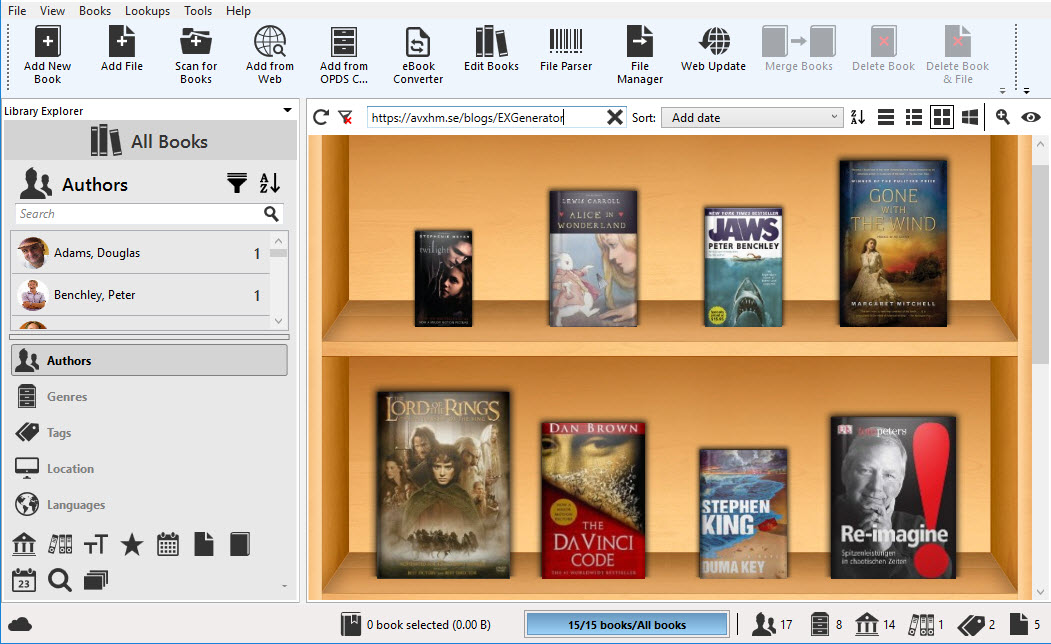Click the 15/15 books progress bar
This screenshot has height=644, width=1051.
pyautogui.click(x=627, y=625)
